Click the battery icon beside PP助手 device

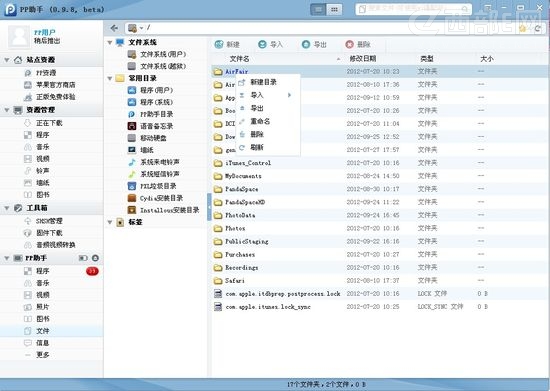(x=83, y=258)
